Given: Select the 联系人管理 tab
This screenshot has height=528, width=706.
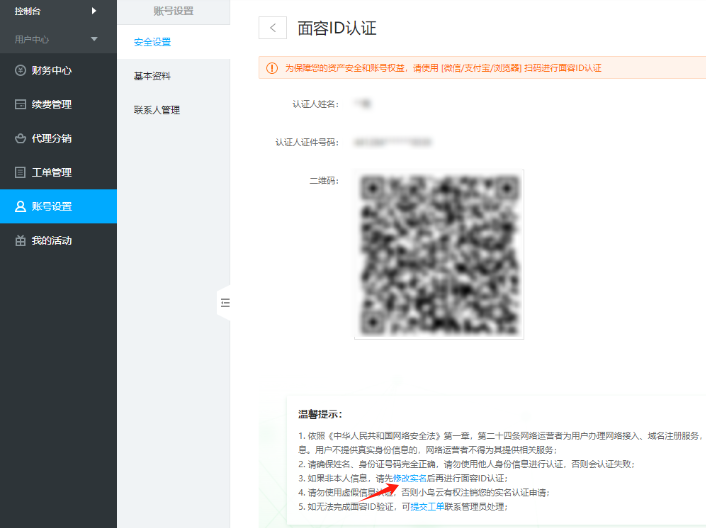Looking at the screenshot, I should 157,110.
